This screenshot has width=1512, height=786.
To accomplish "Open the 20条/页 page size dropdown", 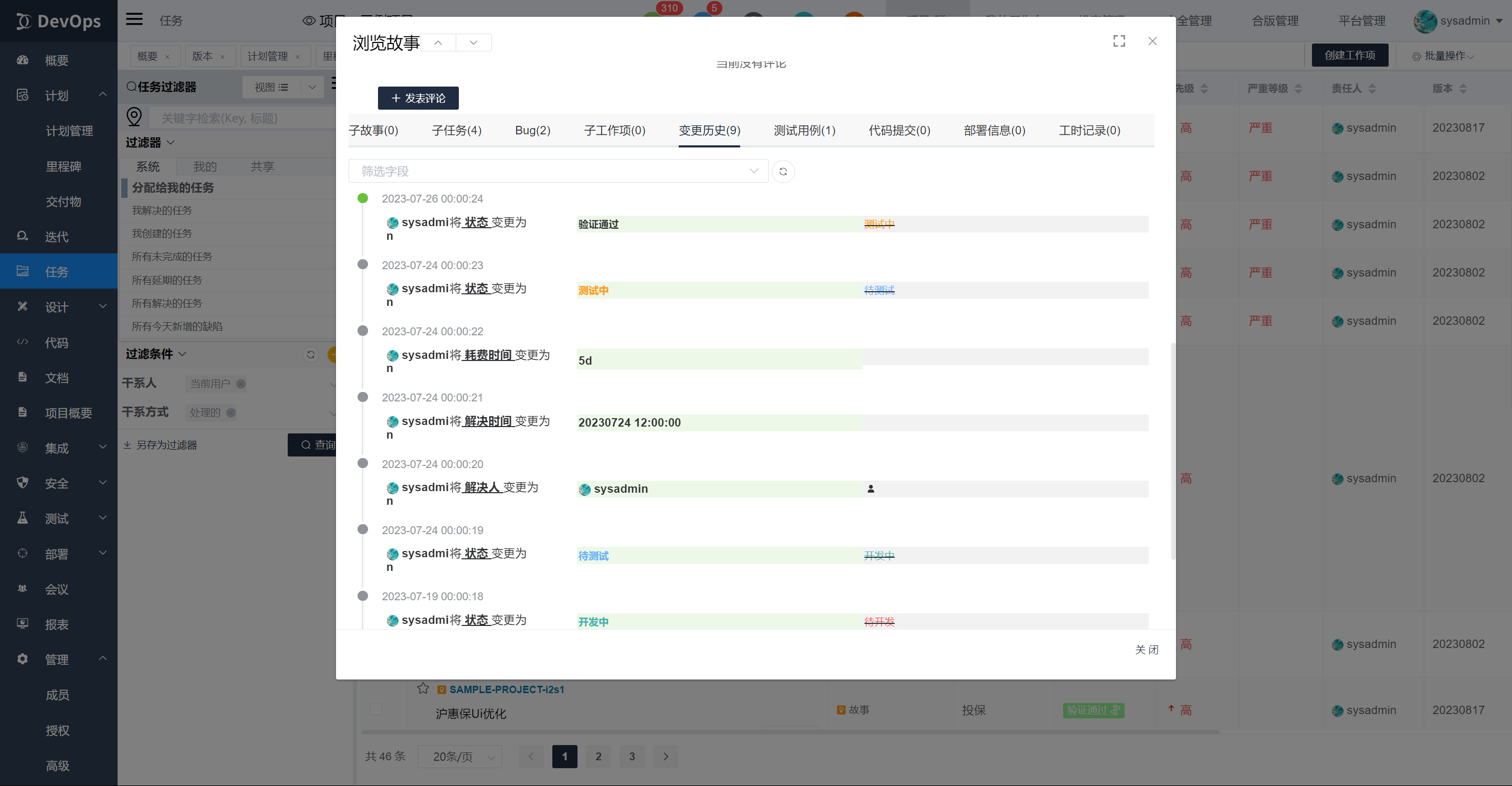I will pos(459,757).
